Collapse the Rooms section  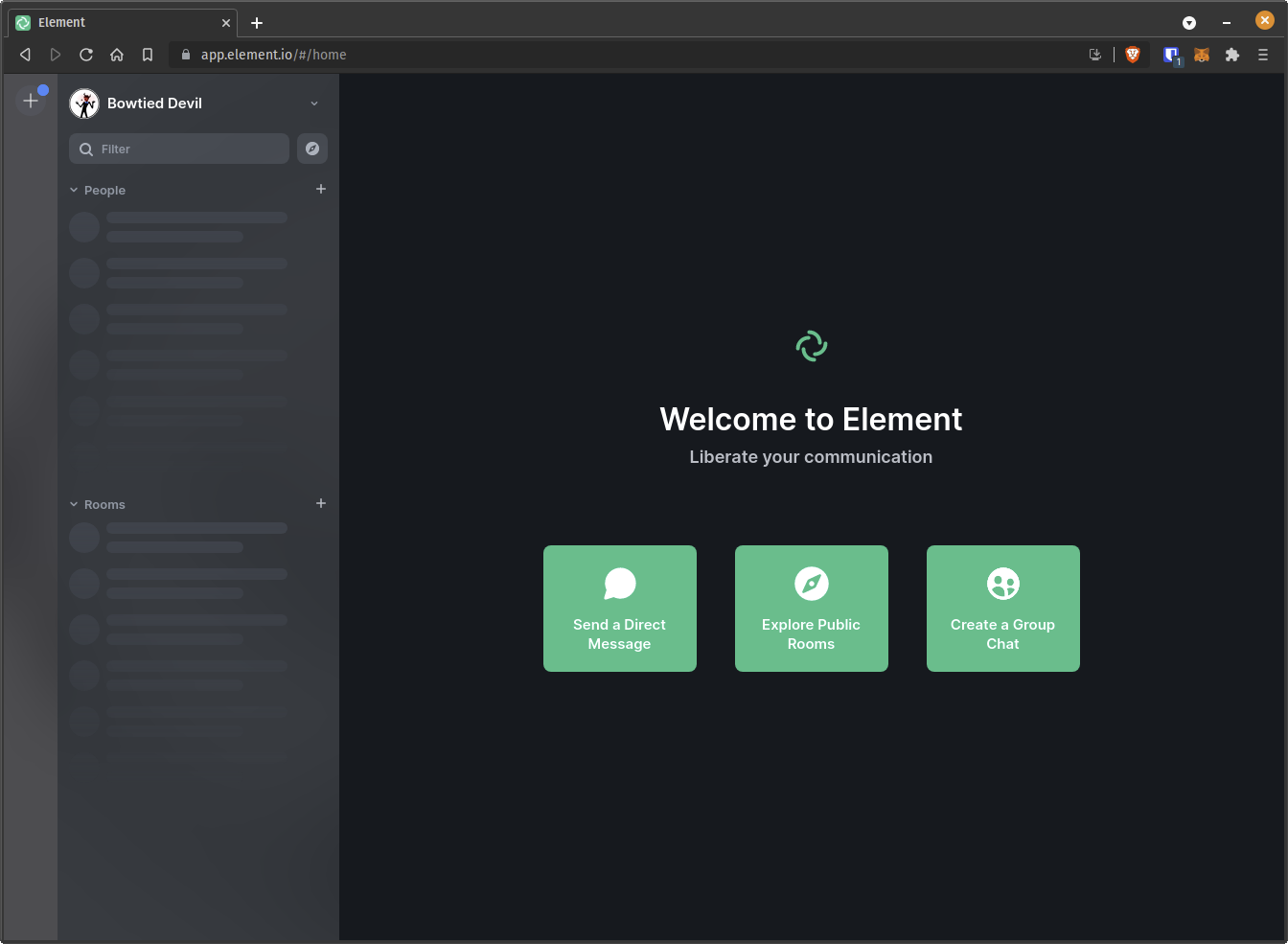(x=97, y=504)
